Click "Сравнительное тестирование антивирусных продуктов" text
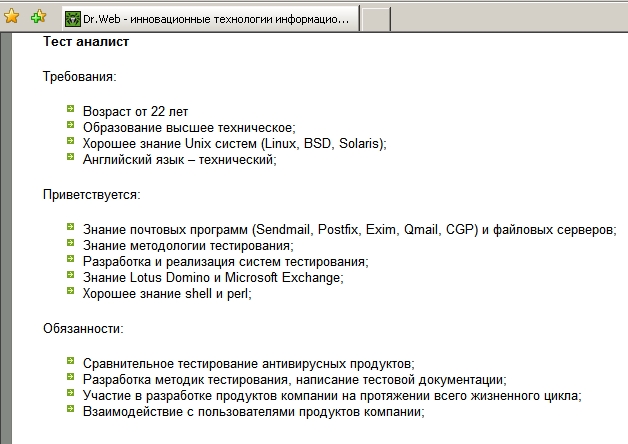 tap(249, 364)
